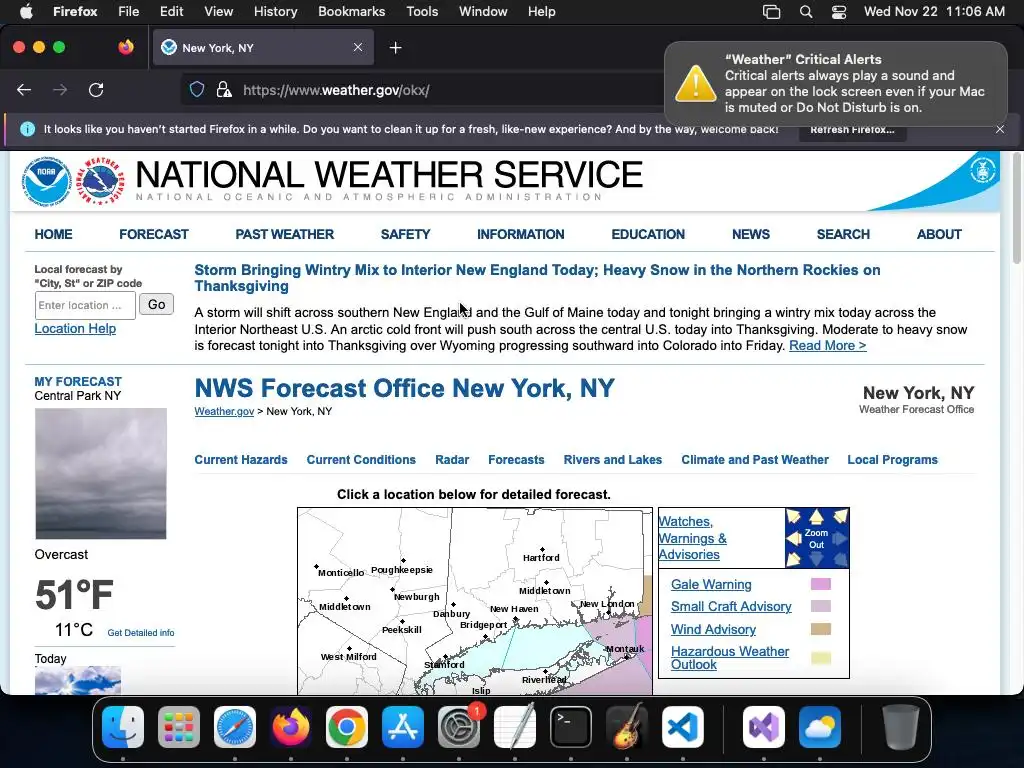This screenshot has width=1024, height=768.
Task: Go back with the browser back arrow
Action: [24, 90]
